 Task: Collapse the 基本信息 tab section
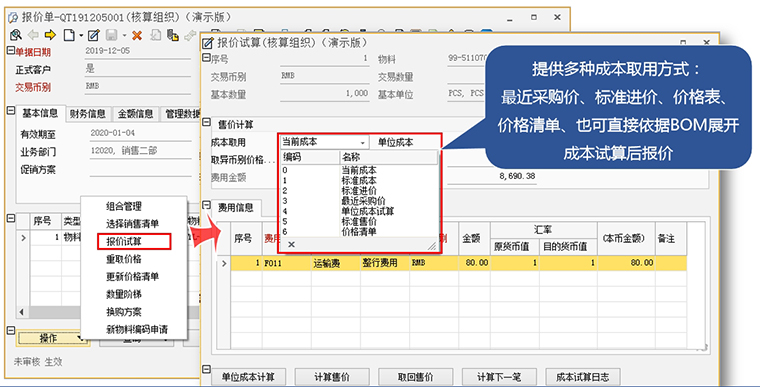tap(10, 111)
